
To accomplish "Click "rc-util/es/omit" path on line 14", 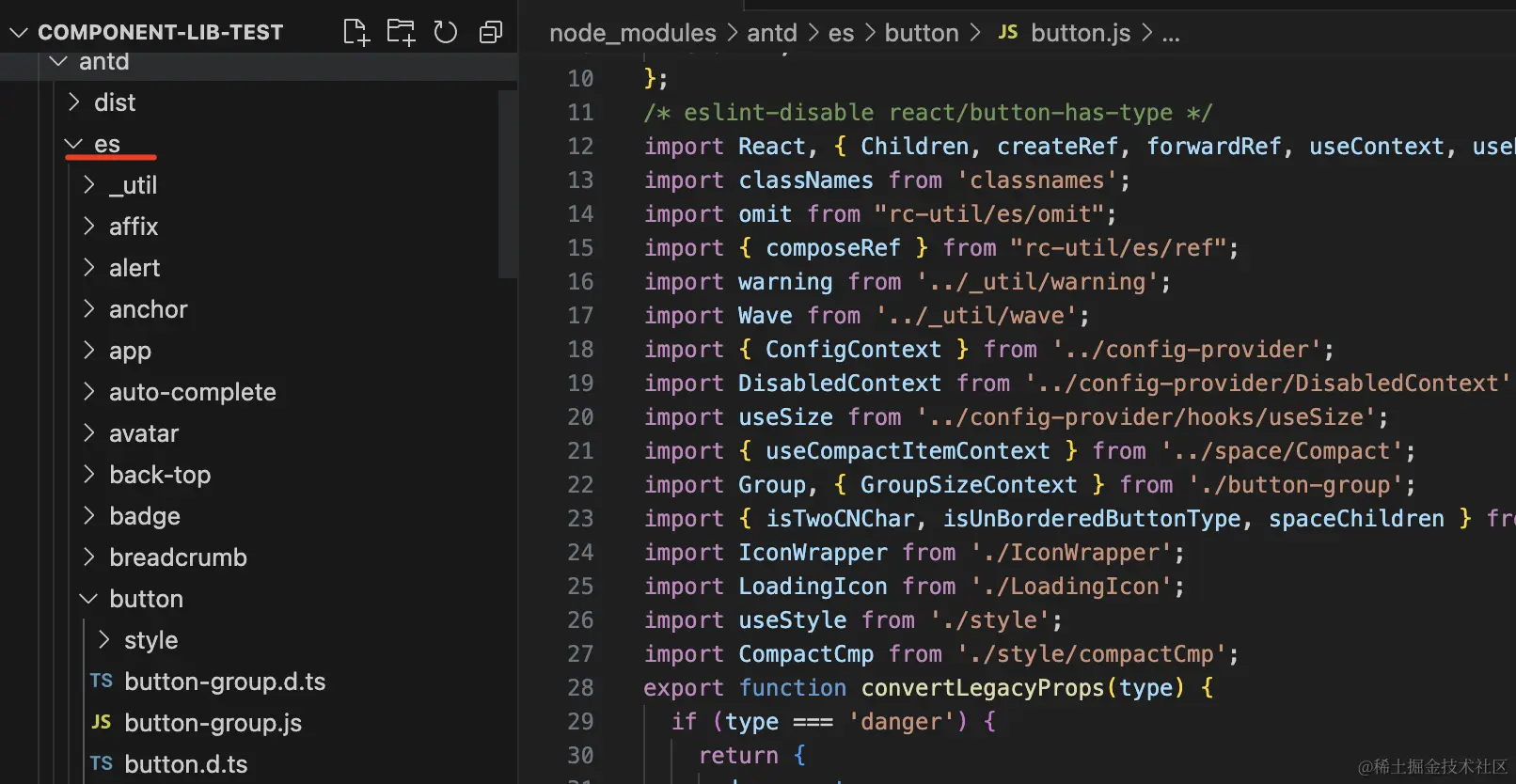I will pyautogui.click(x=988, y=214).
